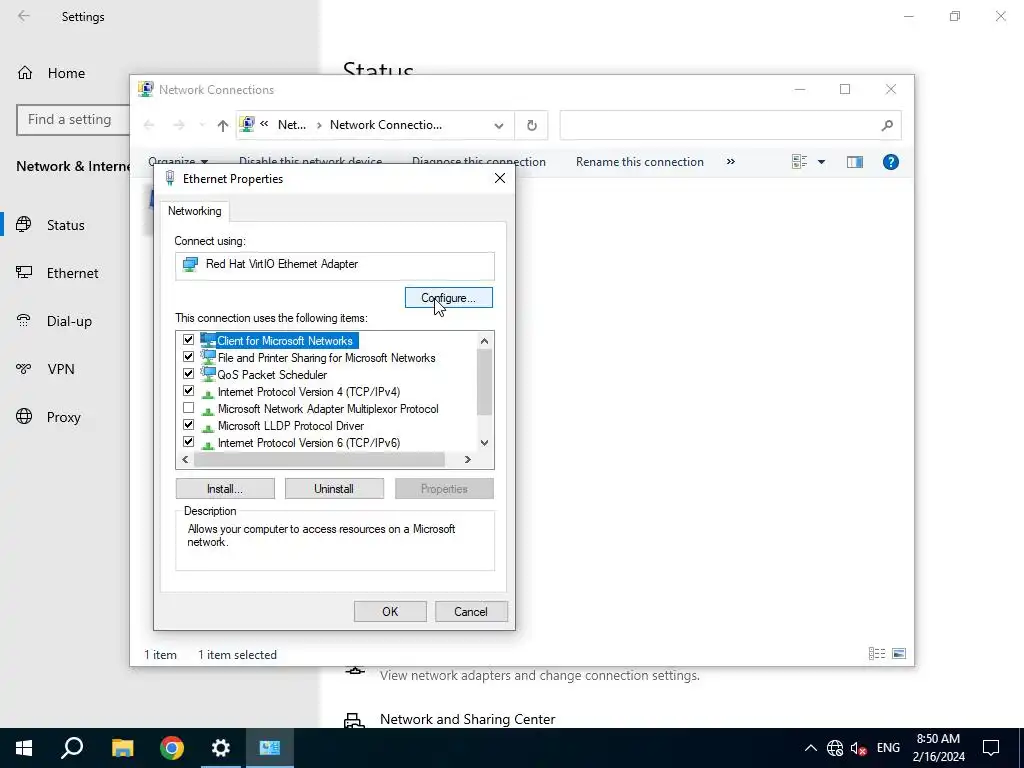The width and height of the screenshot is (1024, 768).
Task: Click Net... breadcrumb in address bar
Action: click(292, 125)
